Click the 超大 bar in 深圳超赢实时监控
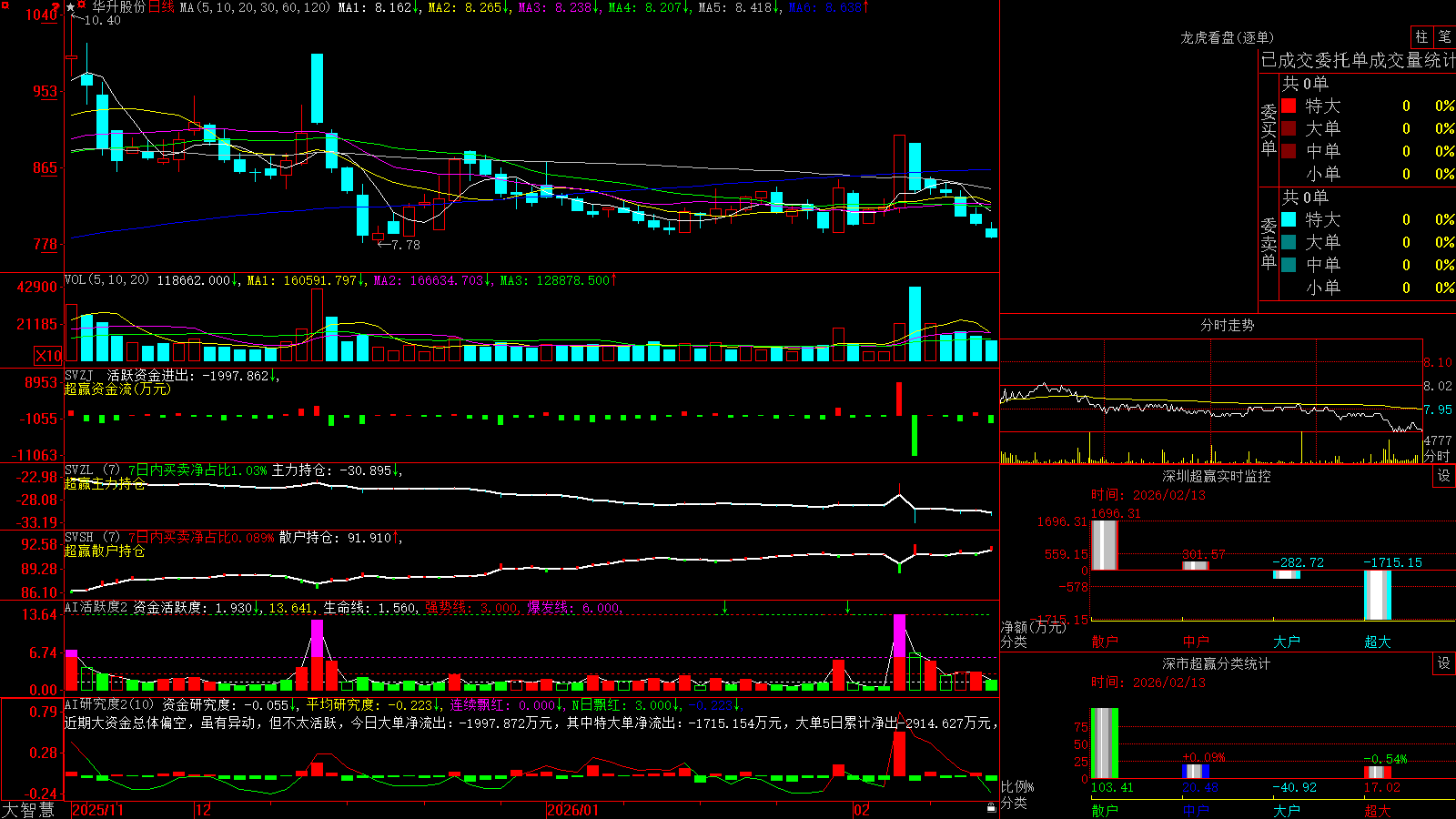 point(1378,594)
